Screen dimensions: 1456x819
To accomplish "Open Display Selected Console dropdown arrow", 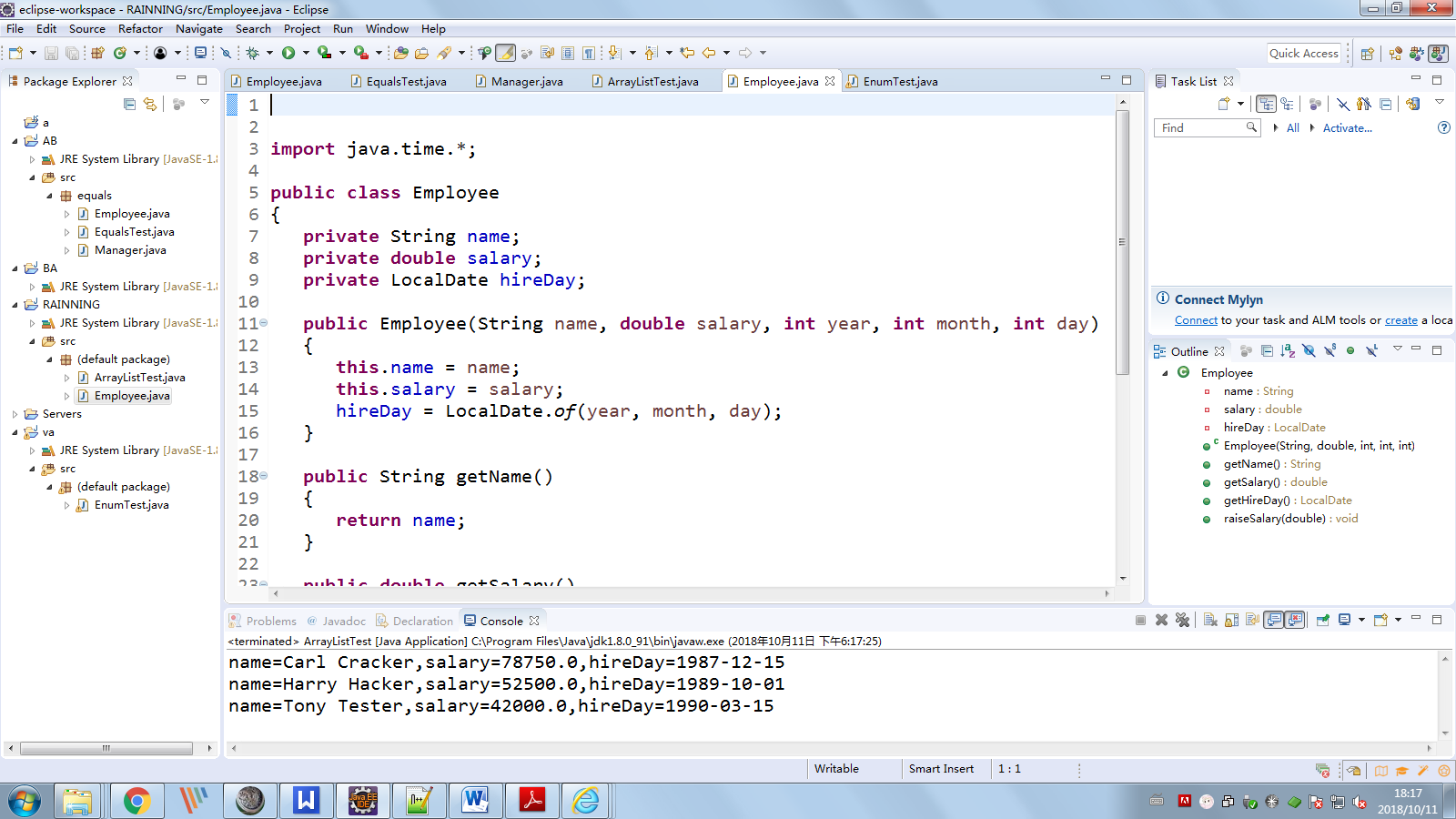I will (1361, 620).
